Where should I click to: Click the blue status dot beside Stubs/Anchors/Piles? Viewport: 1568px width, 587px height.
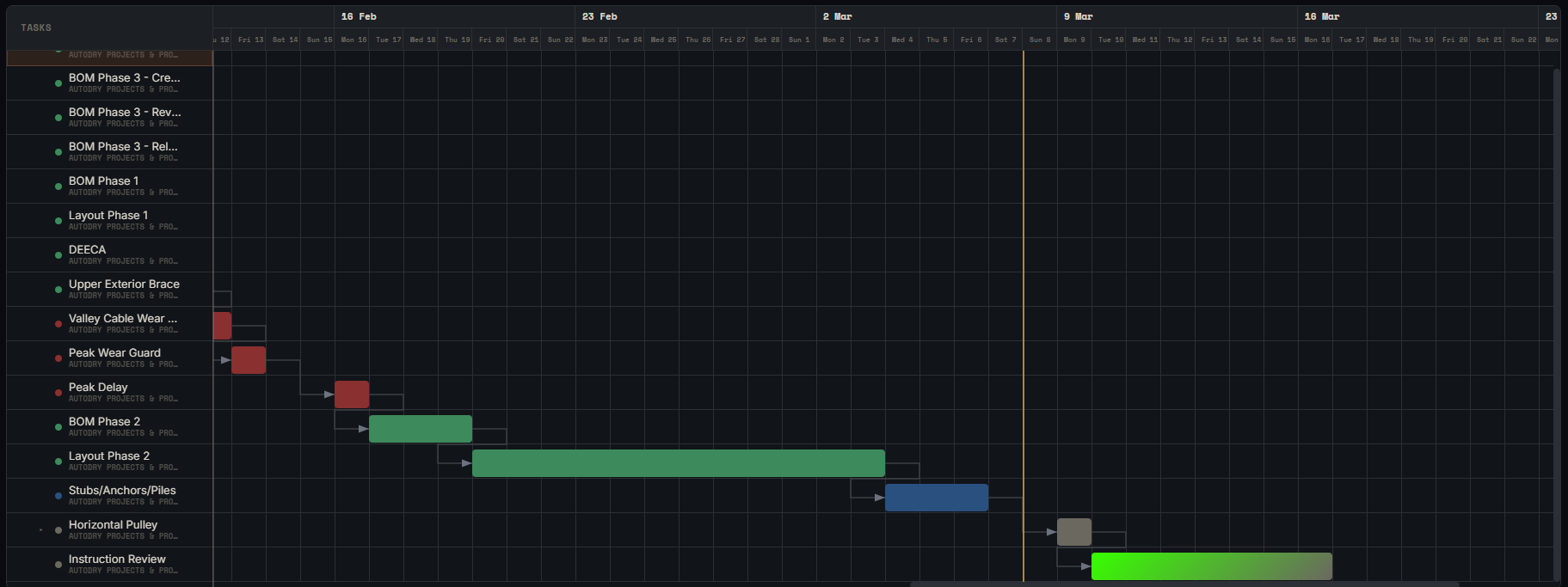(58, 496)
